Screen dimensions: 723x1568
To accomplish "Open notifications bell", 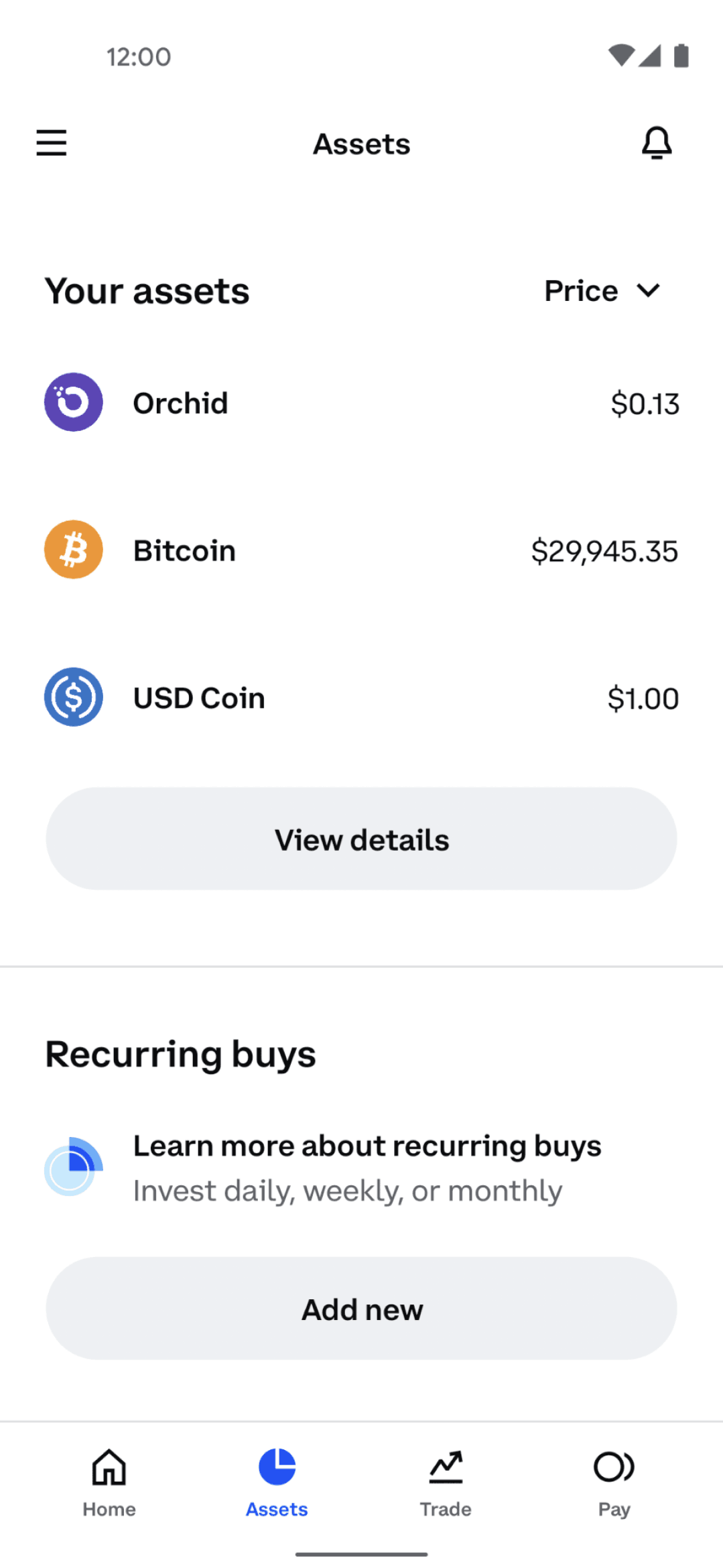I will [x=657, y=143].
